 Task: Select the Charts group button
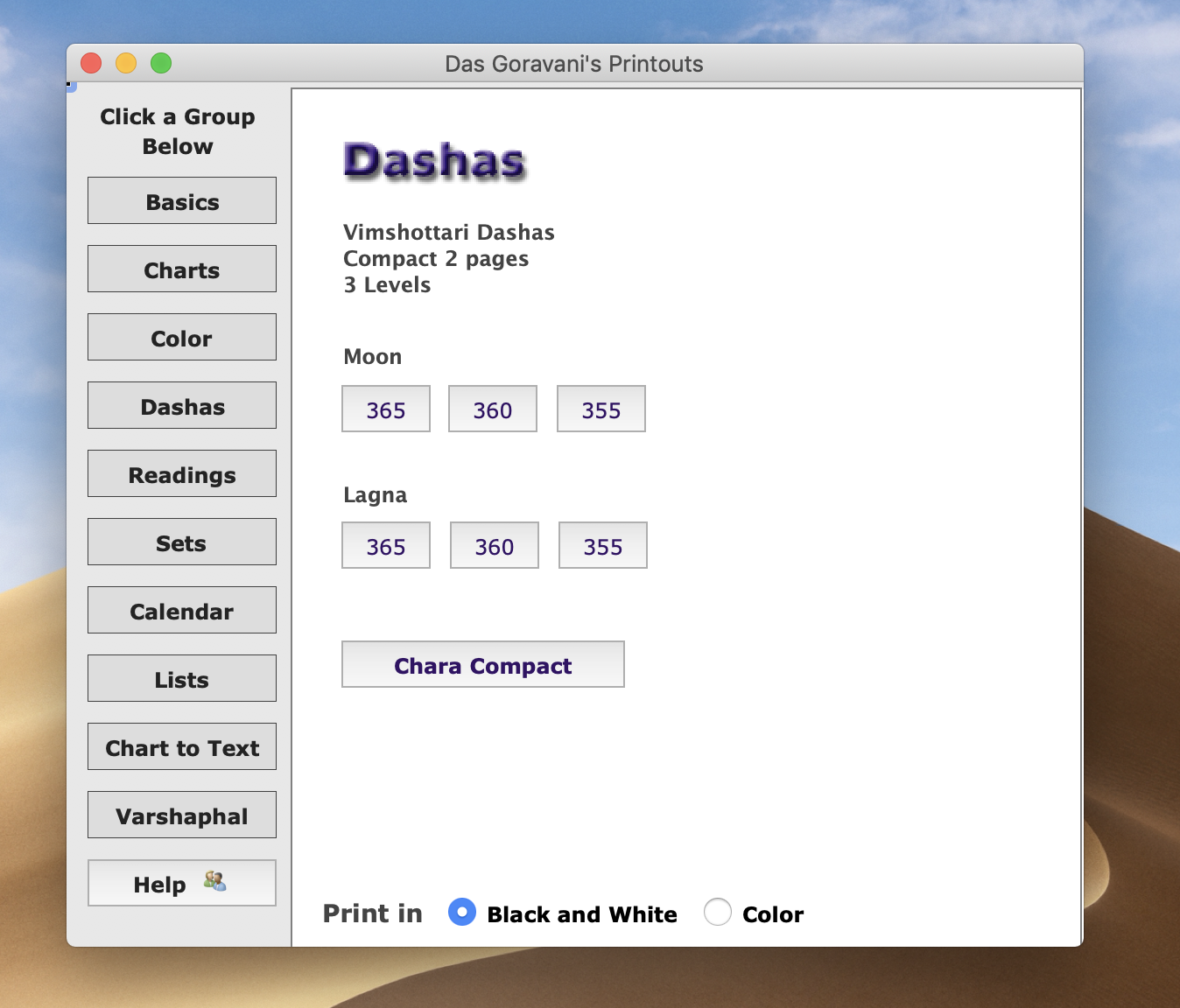[x=182, y=269]
